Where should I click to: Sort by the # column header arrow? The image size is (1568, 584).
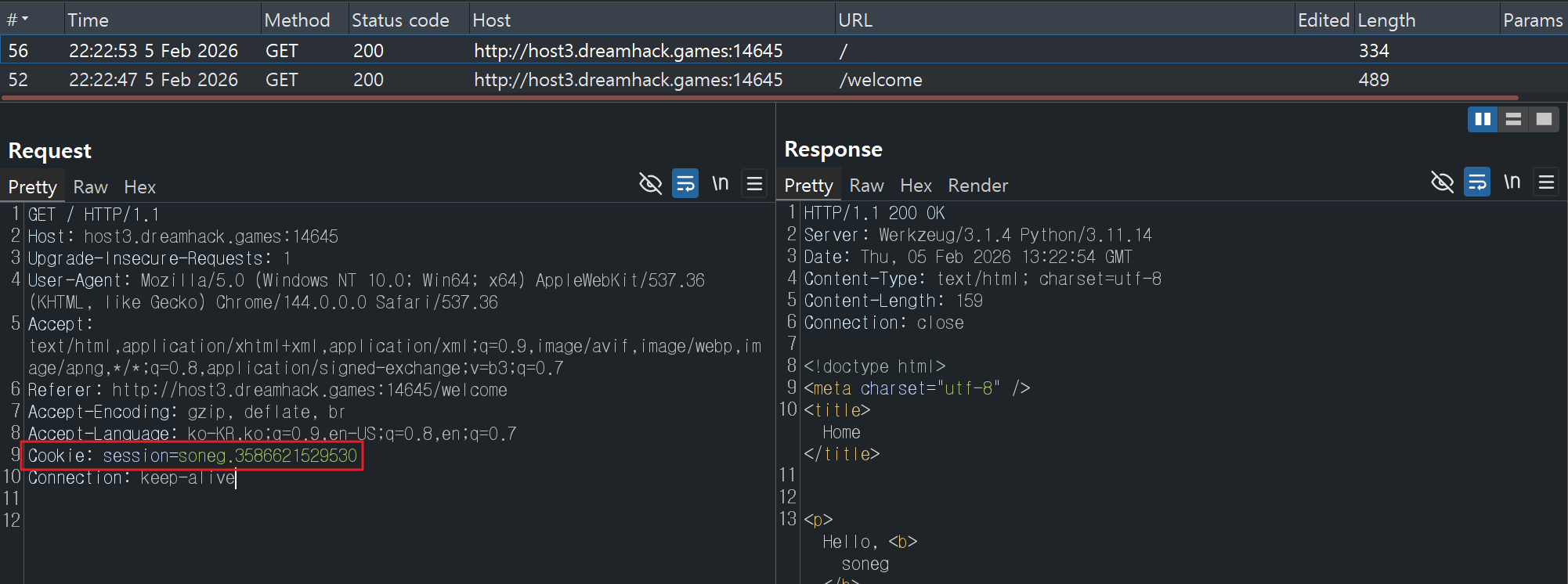[24, 20]
